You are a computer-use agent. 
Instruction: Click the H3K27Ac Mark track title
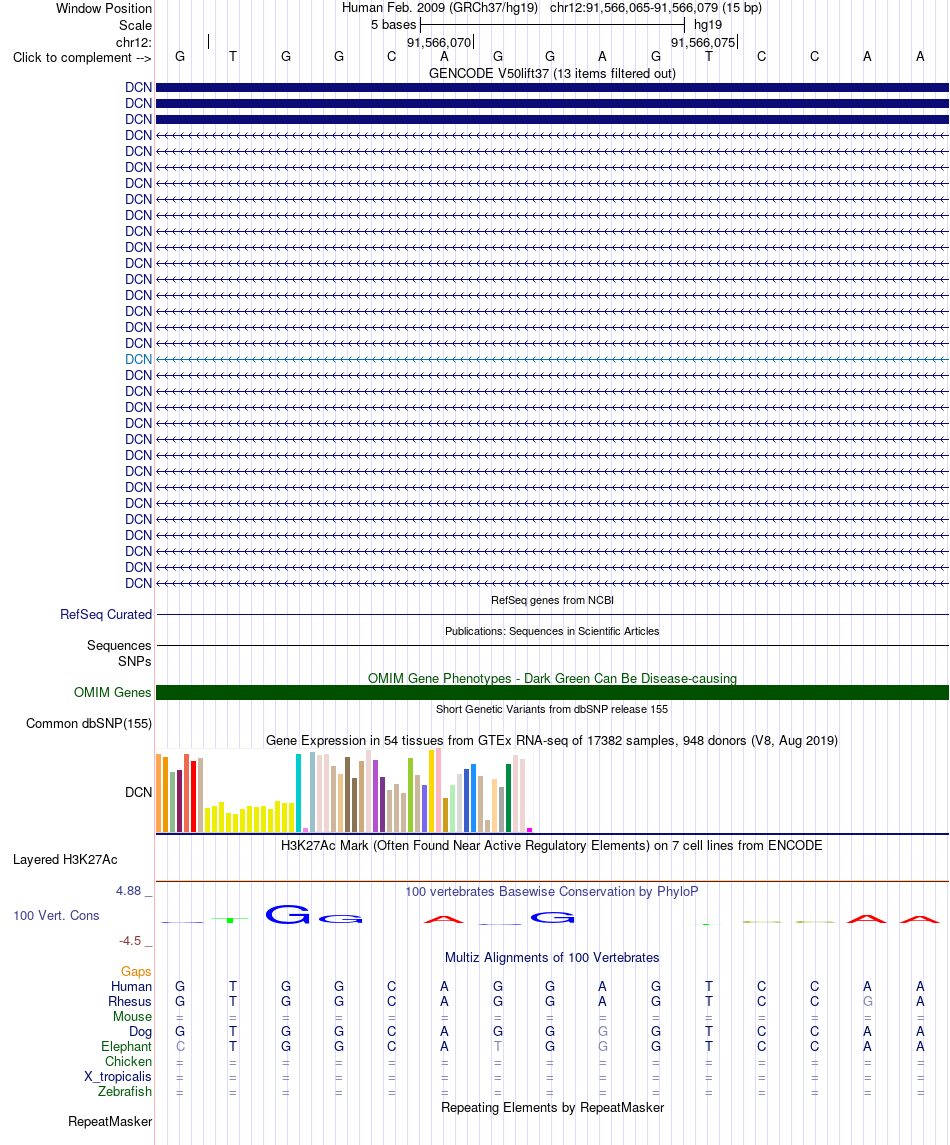552,846
